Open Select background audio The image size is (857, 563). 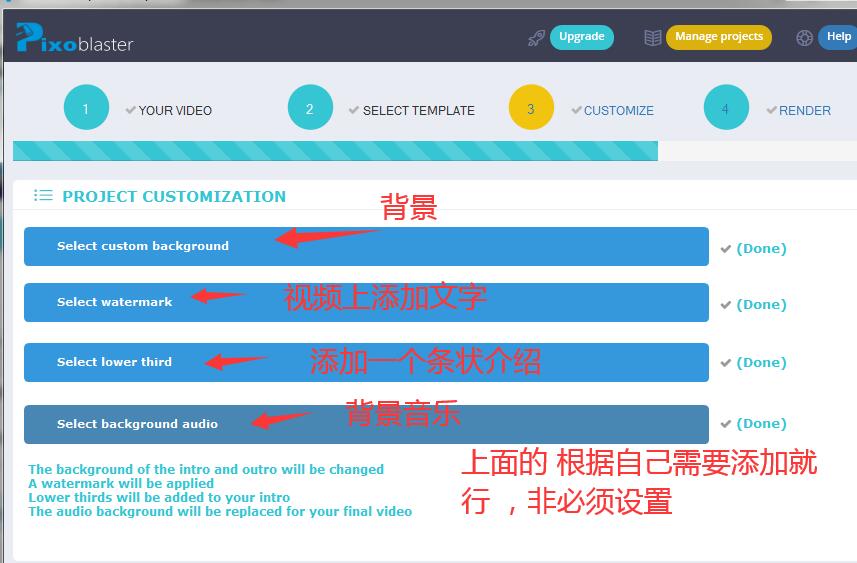pos(366,424)
